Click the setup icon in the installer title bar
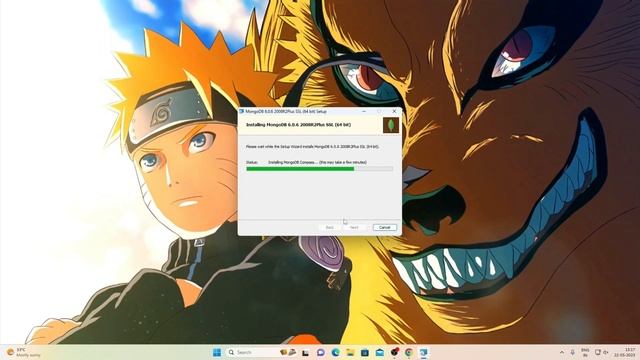Viewport: 640px width, 360px height. (242, 111)
